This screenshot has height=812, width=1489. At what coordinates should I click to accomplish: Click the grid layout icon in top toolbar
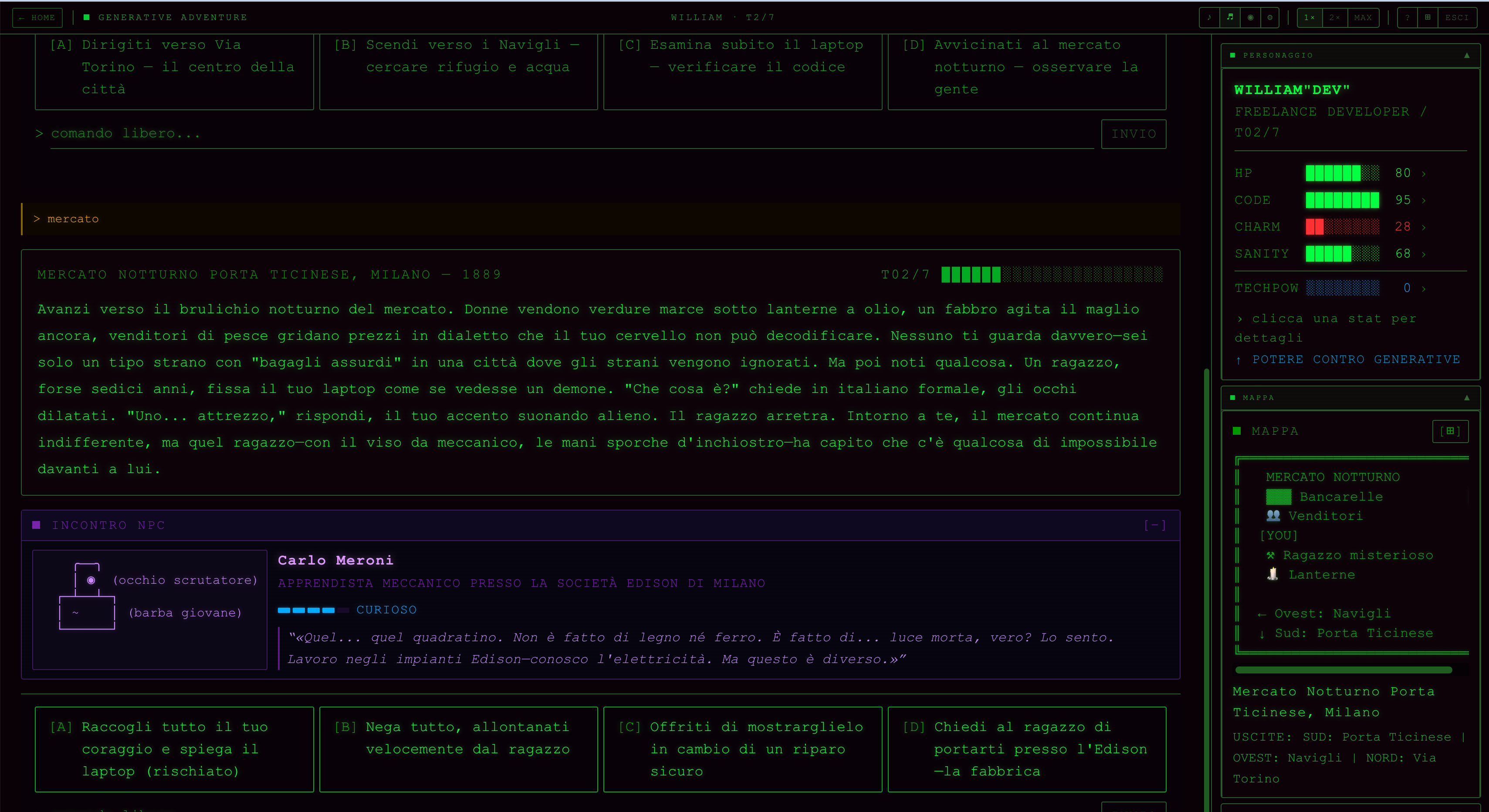(1428, 17)
